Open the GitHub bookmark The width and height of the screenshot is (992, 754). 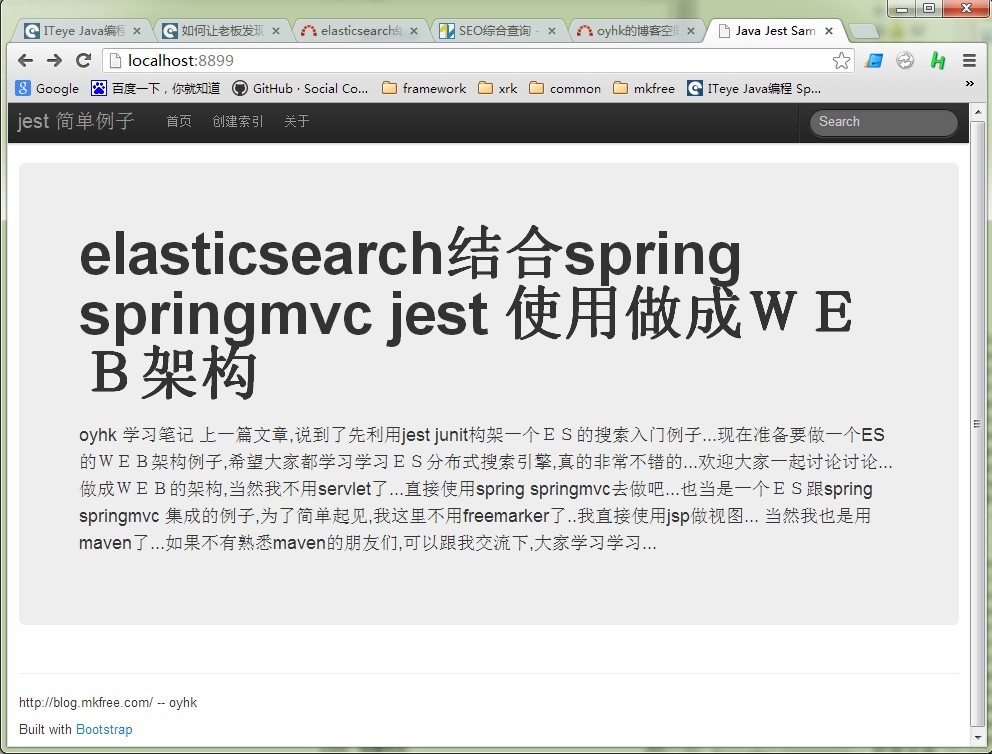click(x=300, y=89)
